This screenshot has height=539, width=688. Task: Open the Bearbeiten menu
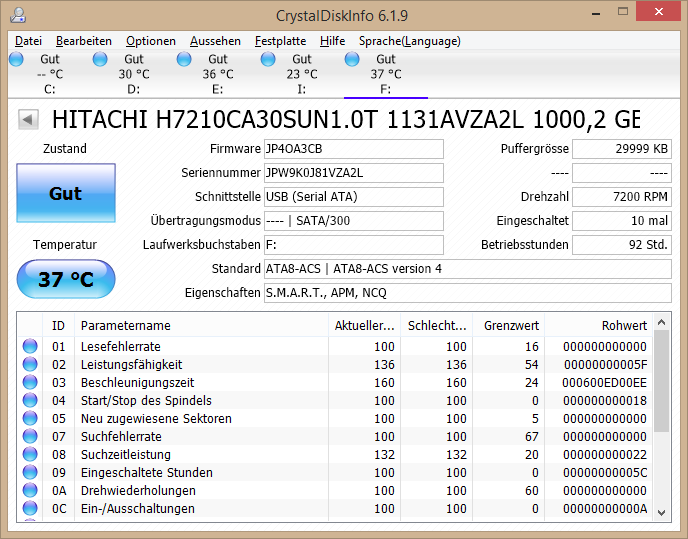pyautogui.click(x=83, y=41)
